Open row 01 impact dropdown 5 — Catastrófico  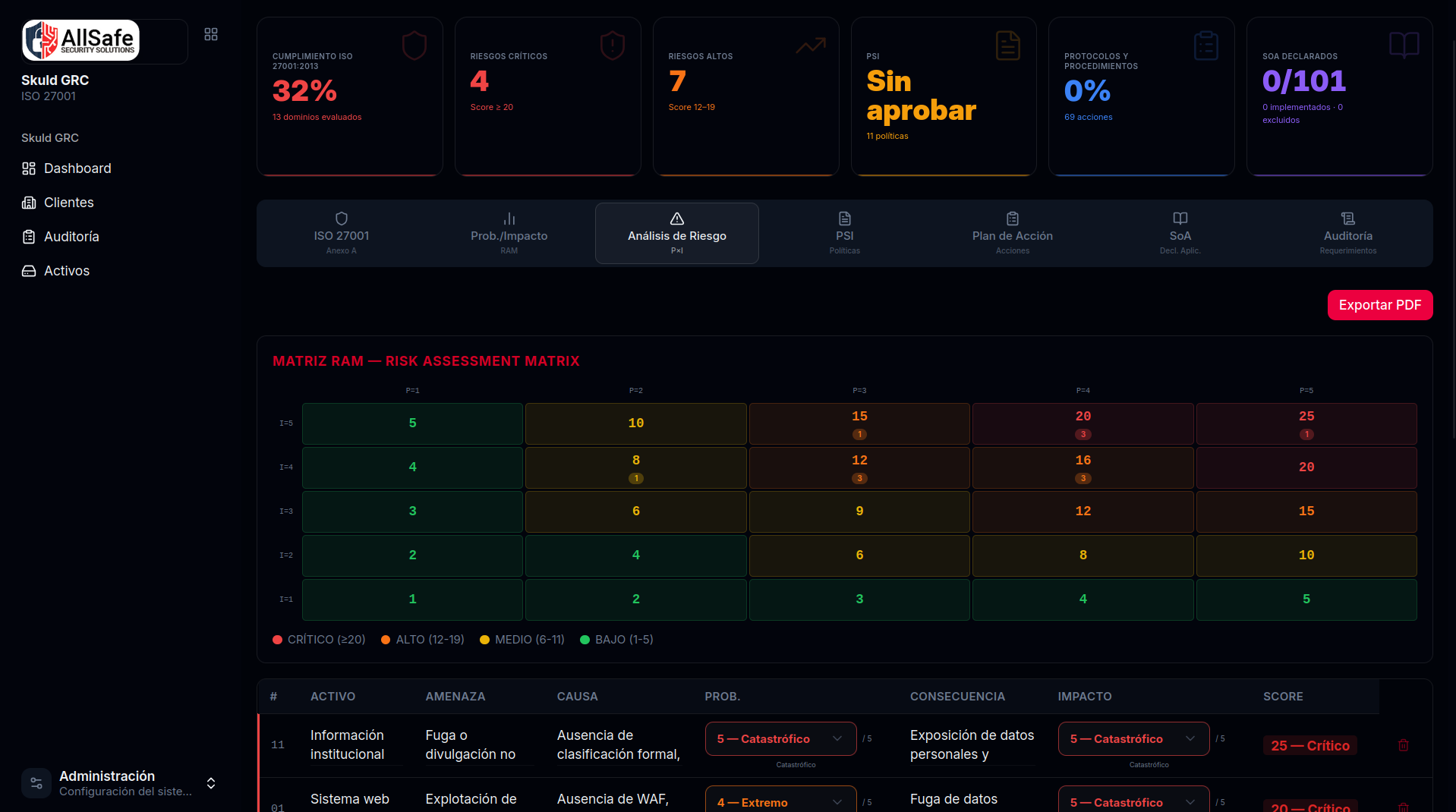click(1133, 799)
